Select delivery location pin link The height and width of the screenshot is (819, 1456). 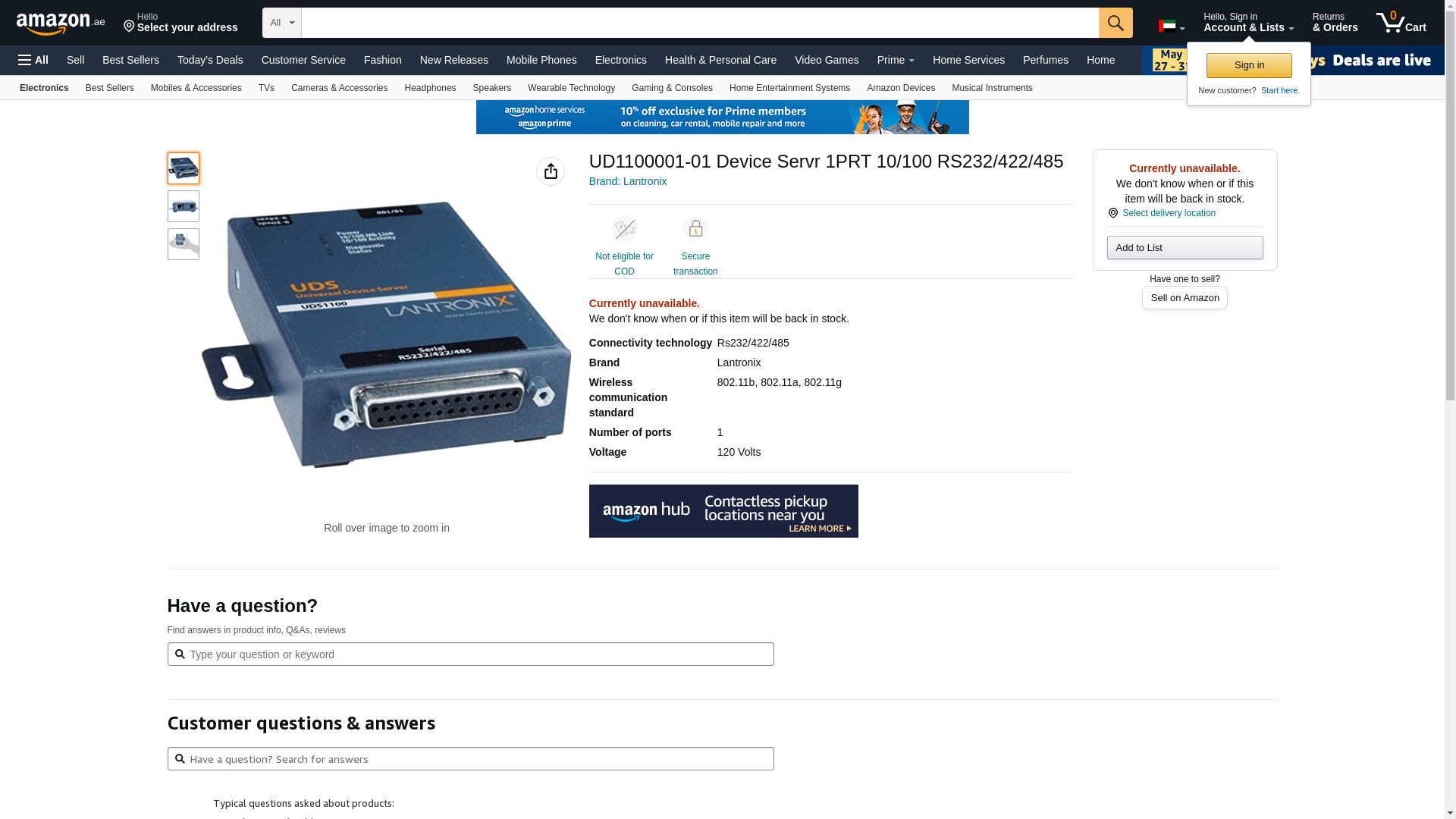coord(1168,213)
